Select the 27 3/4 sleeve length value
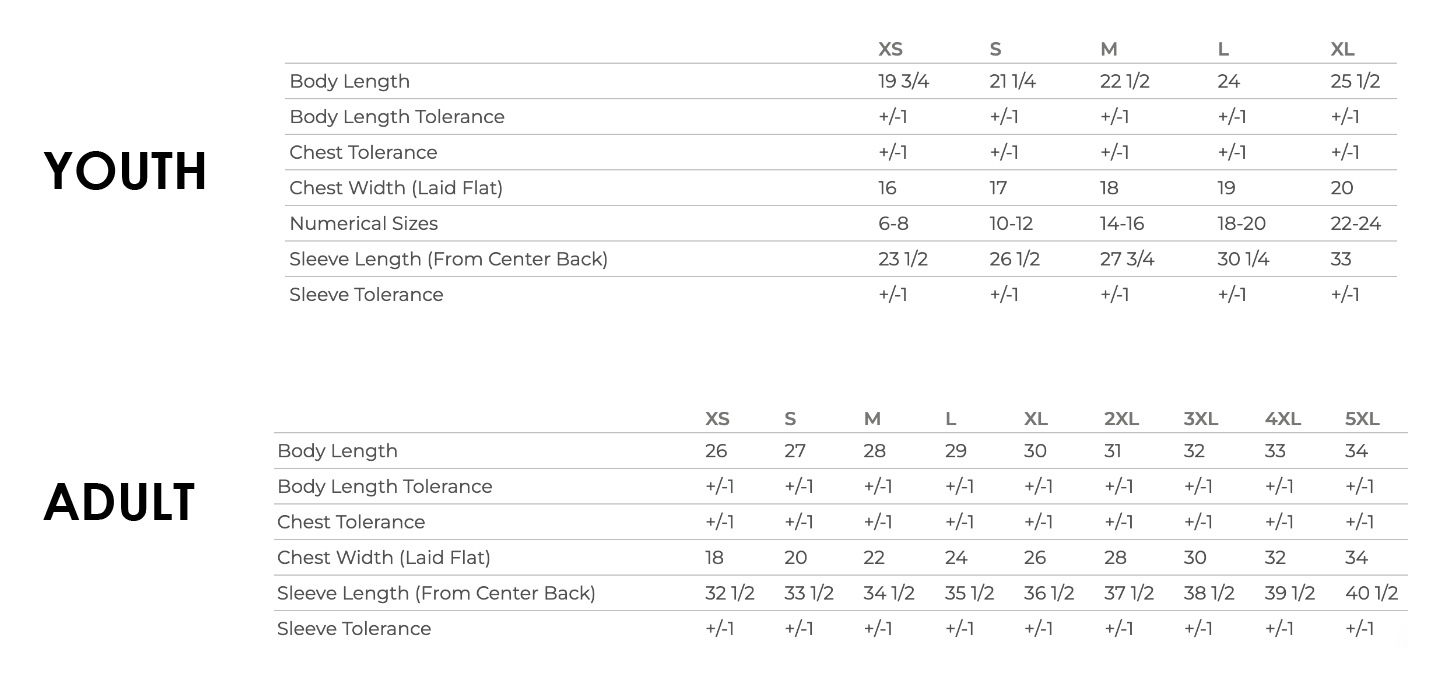Image resolution: width=1438 pixels, height=676 pixels. click(1127, 259)
